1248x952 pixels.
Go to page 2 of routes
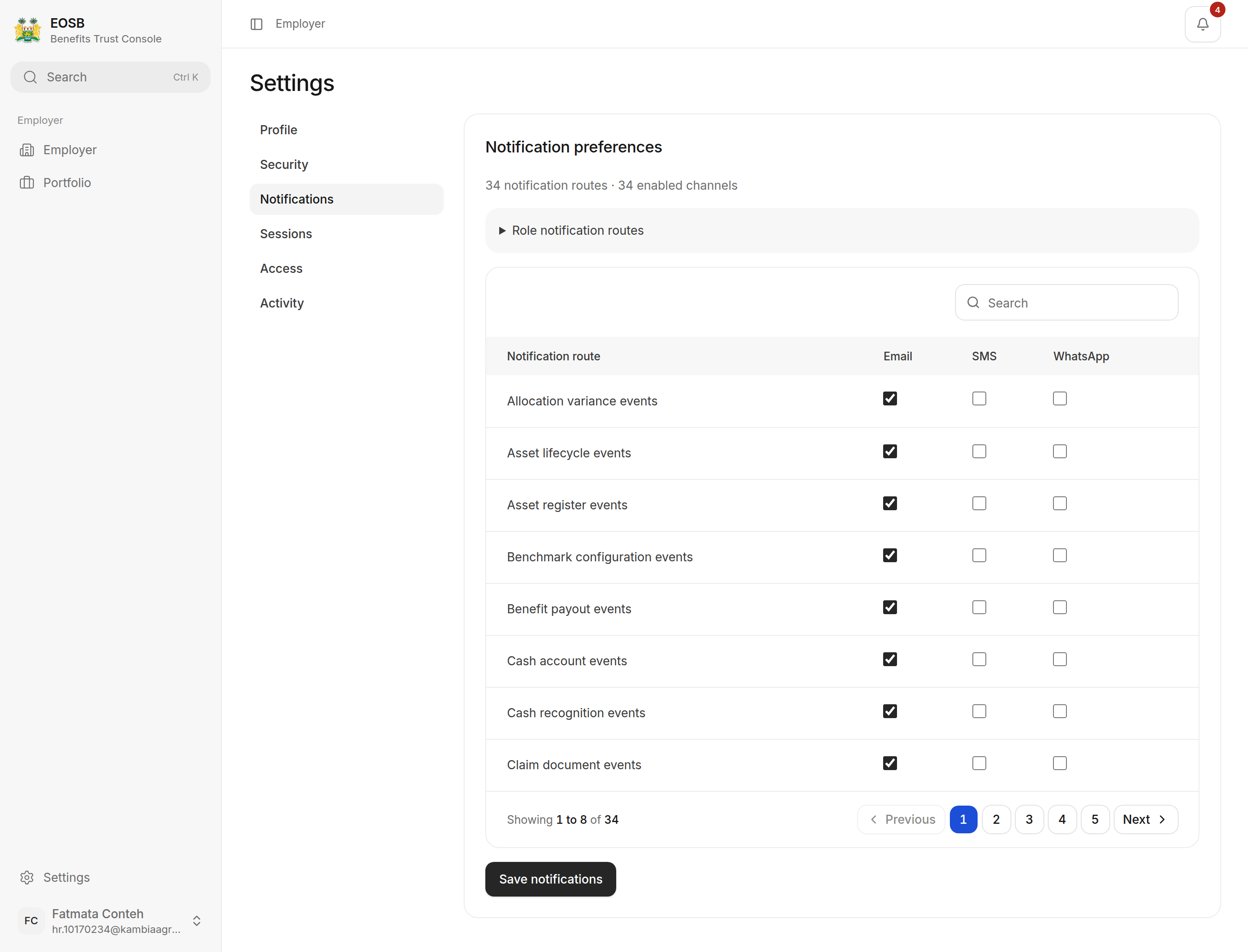[x=996, y=819]
